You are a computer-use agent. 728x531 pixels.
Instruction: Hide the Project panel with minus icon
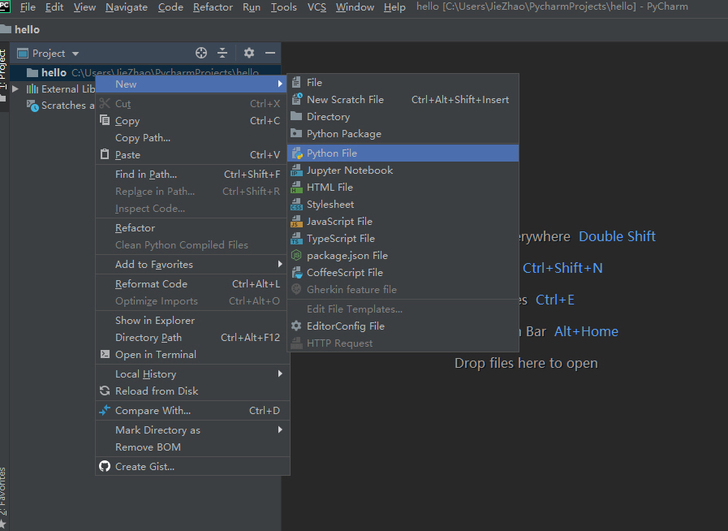(x=270, y=53)
